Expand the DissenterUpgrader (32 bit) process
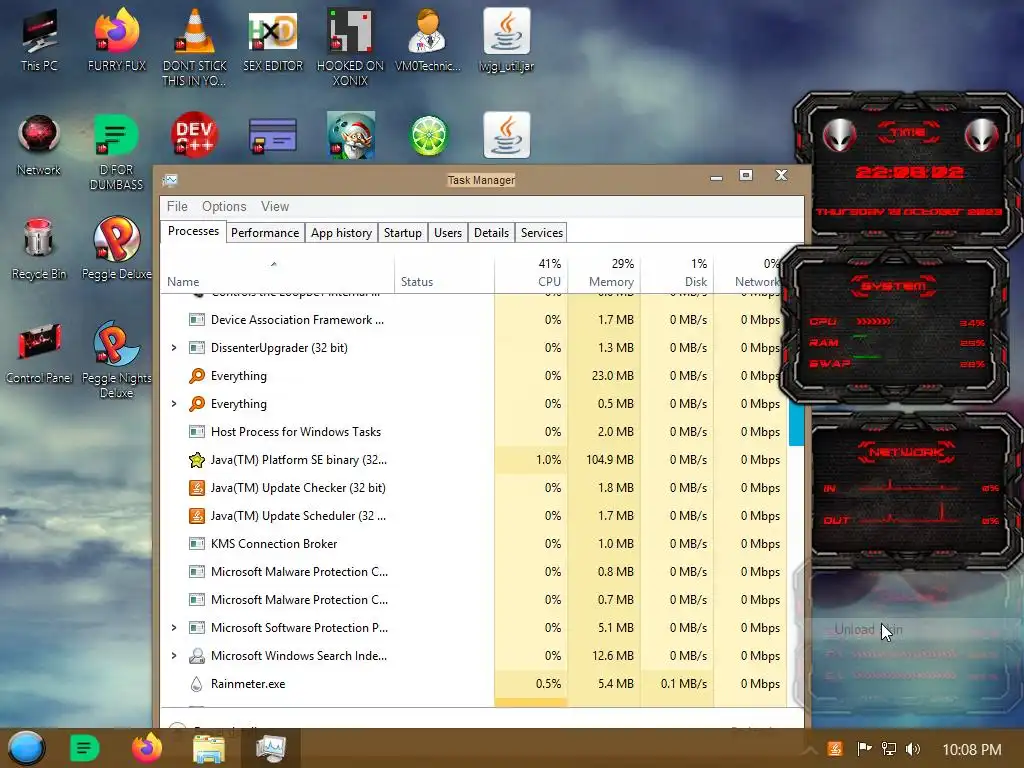 [174, 348]
